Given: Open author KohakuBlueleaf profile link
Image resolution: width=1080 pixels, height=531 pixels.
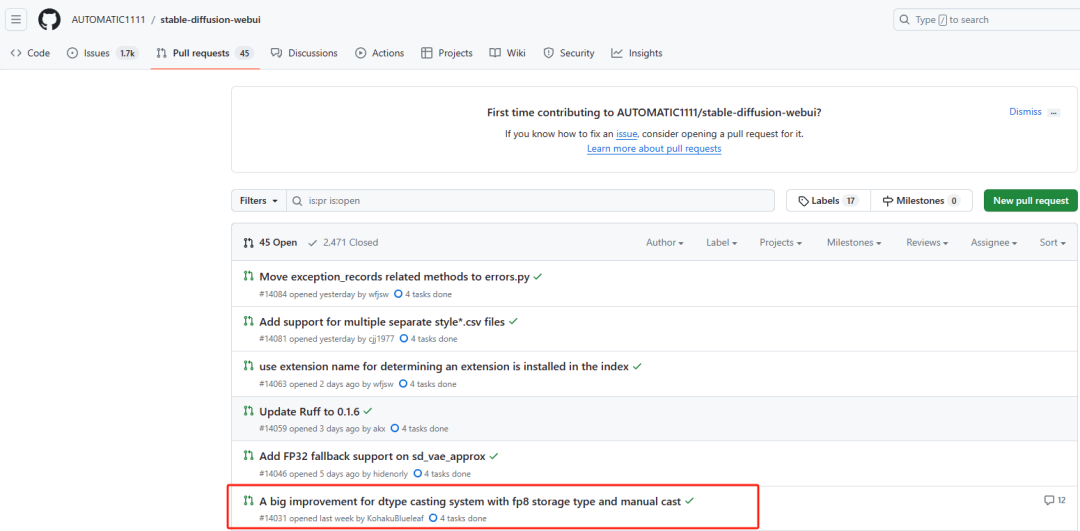Looking at the screenshot, I should [397, 519].
